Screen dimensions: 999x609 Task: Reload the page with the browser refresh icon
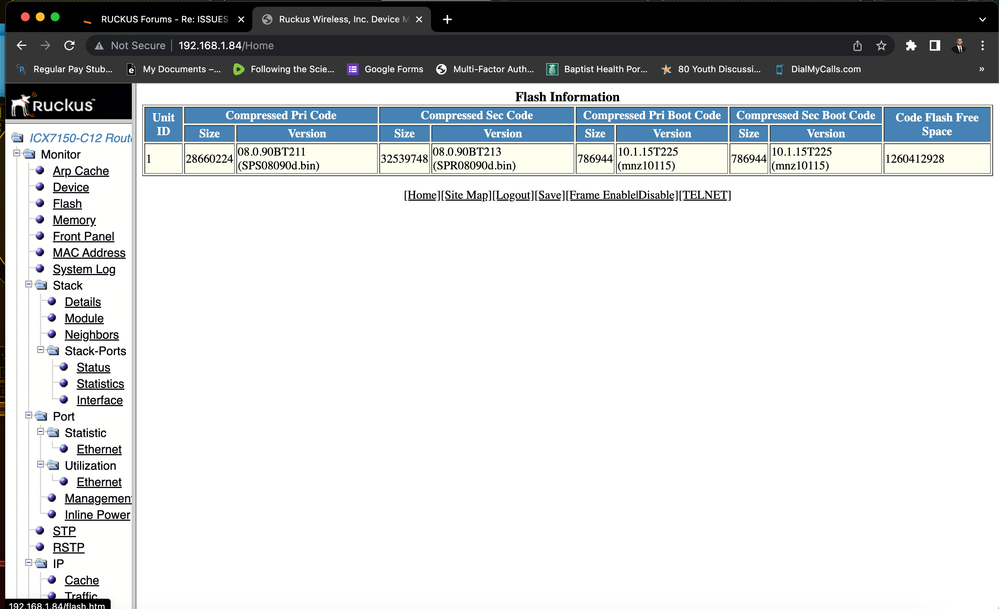coord(69,45)
